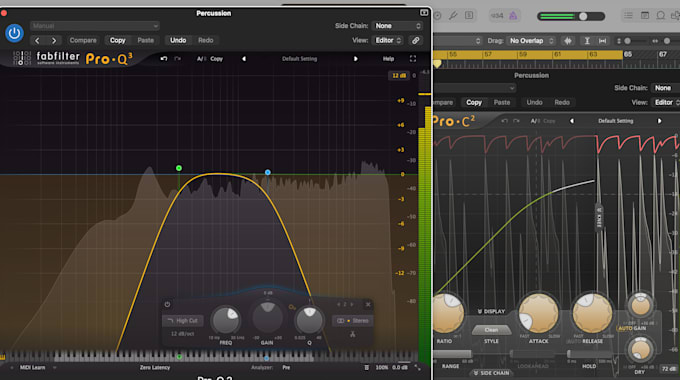Open View Editor dropdown in Pro-Q window
Viewport: 680px width, 380px height.
(388, 40)
